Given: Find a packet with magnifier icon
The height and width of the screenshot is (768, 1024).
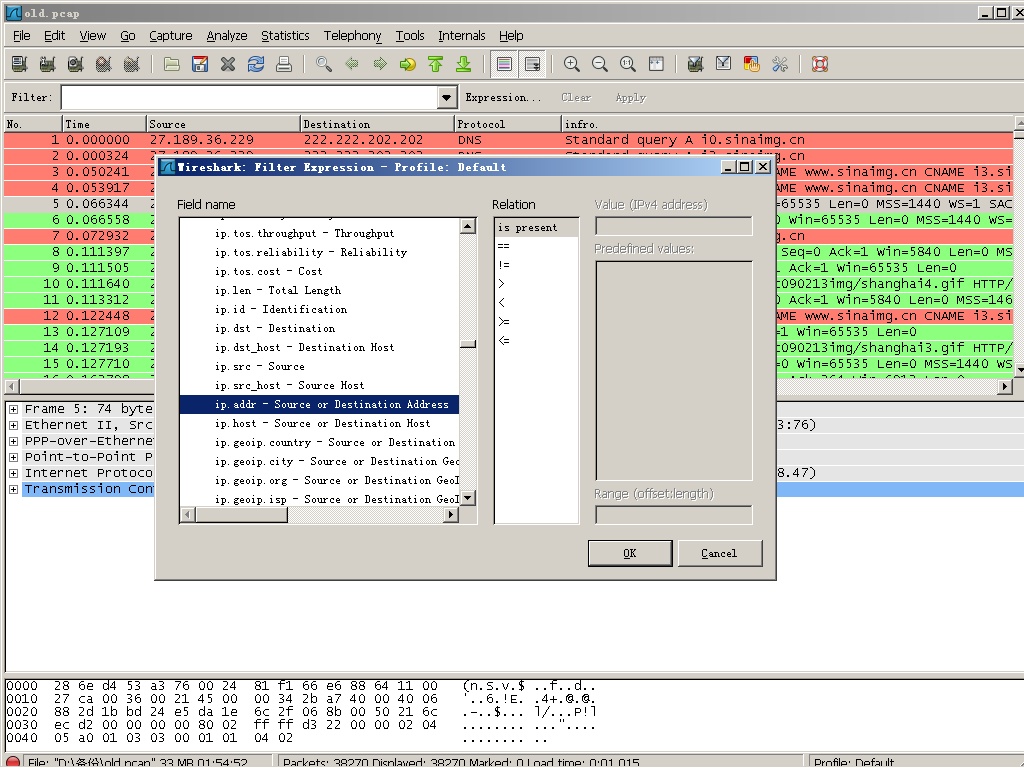Looking at the screenshot, I should tap(324, 64).
